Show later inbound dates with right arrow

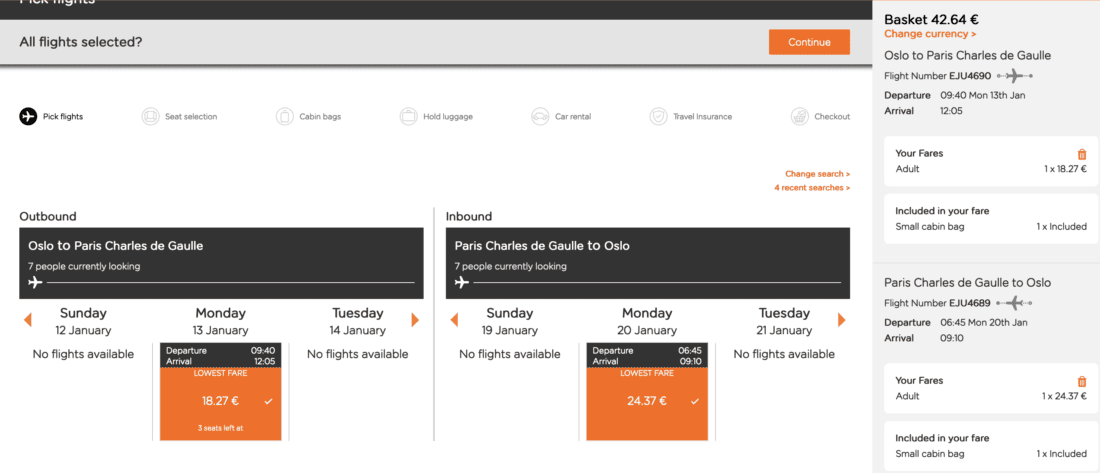click(841, 320)
